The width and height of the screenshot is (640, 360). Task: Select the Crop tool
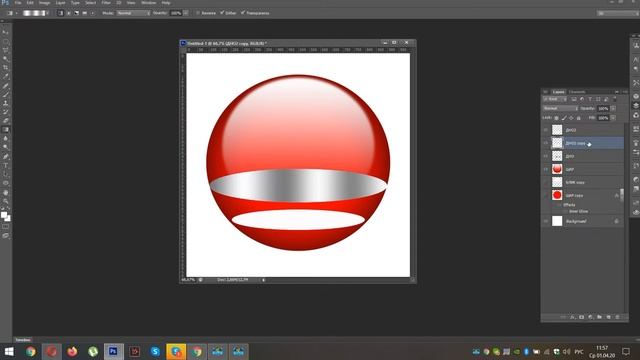click(5, 67)
